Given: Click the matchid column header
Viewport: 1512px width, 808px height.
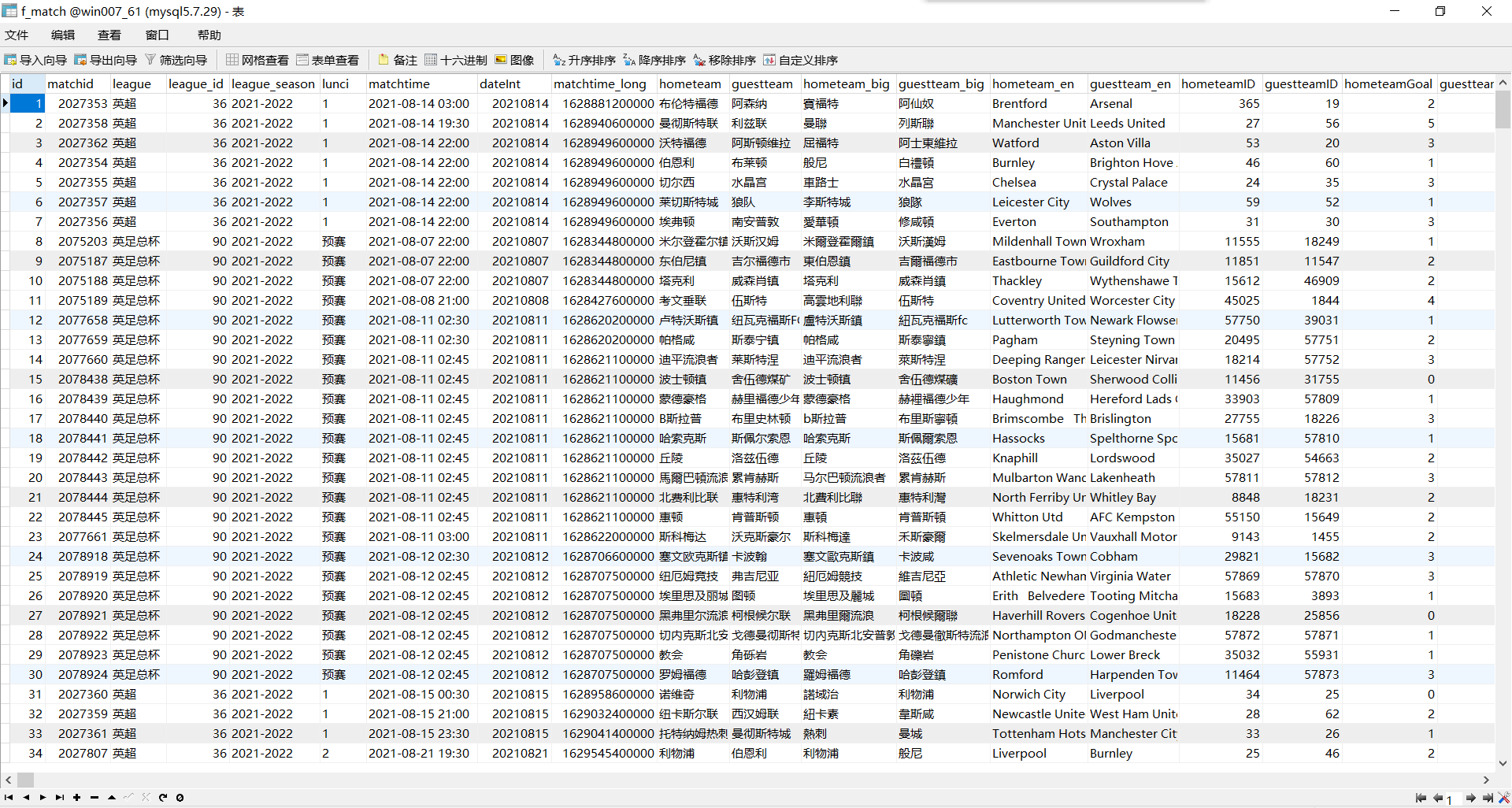Looking at the screenshot, I should [x=77, y=83].
